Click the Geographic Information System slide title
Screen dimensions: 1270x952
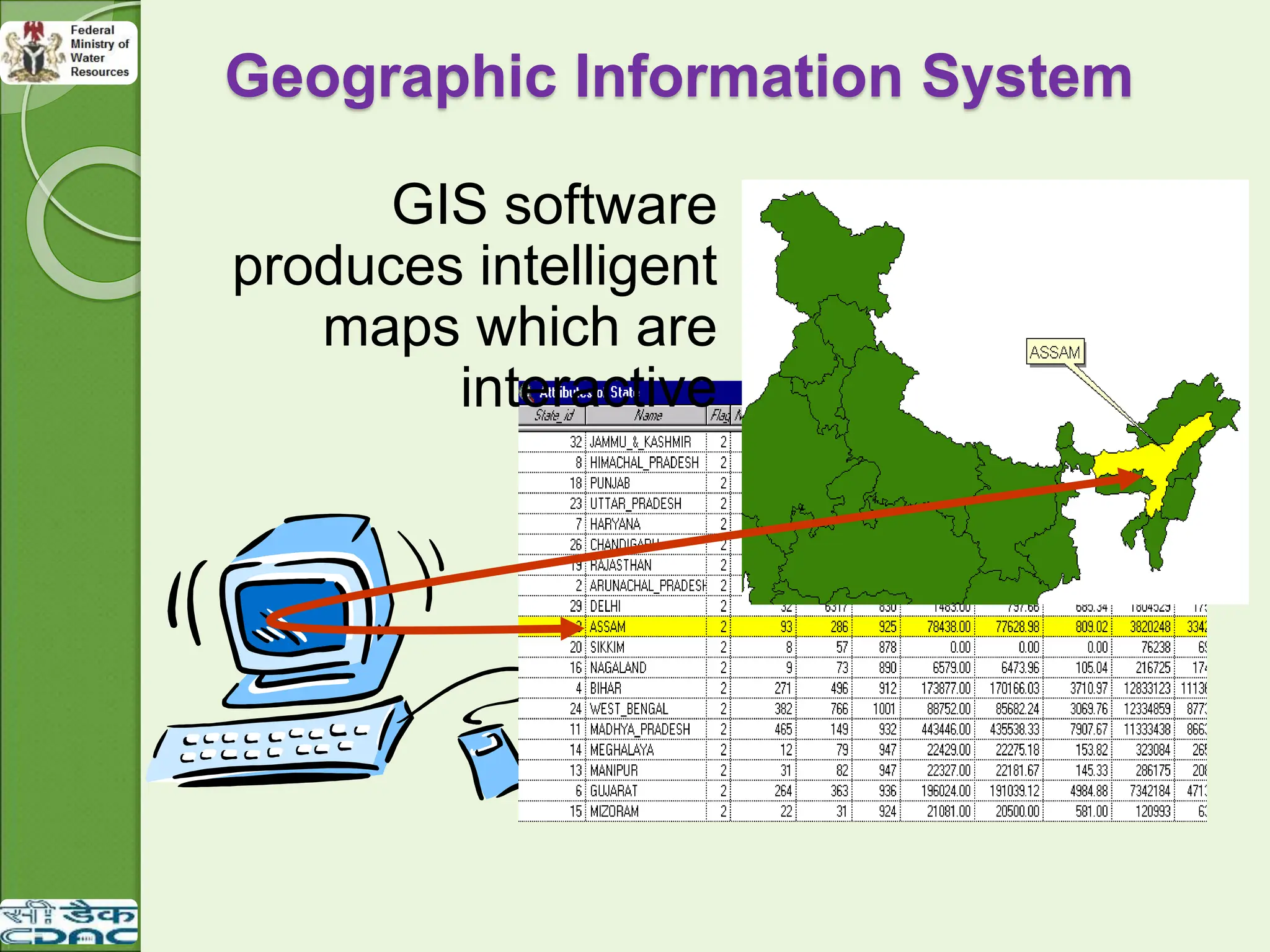[679, 77]
